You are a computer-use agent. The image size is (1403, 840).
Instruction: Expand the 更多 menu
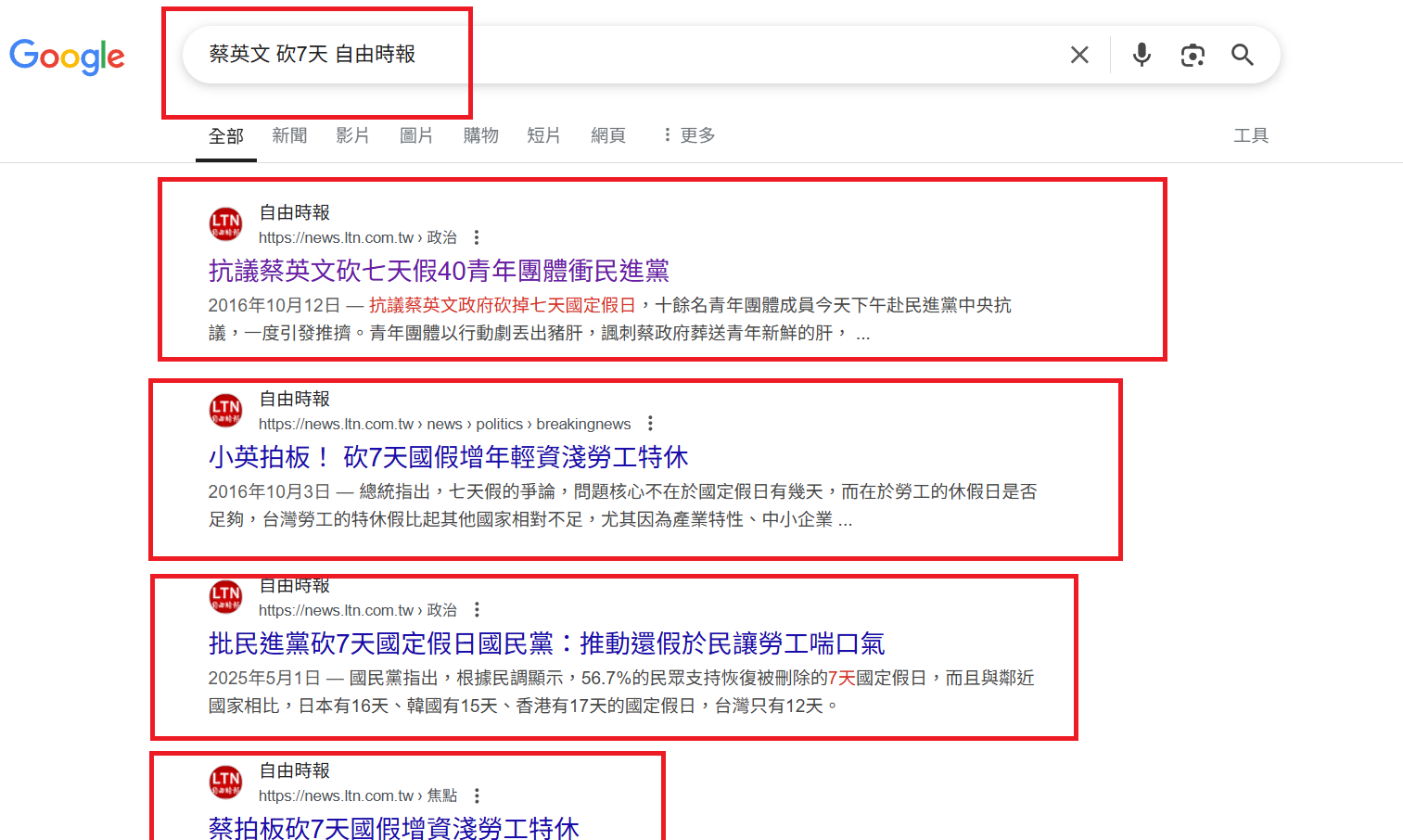click(x=689, y=135)
